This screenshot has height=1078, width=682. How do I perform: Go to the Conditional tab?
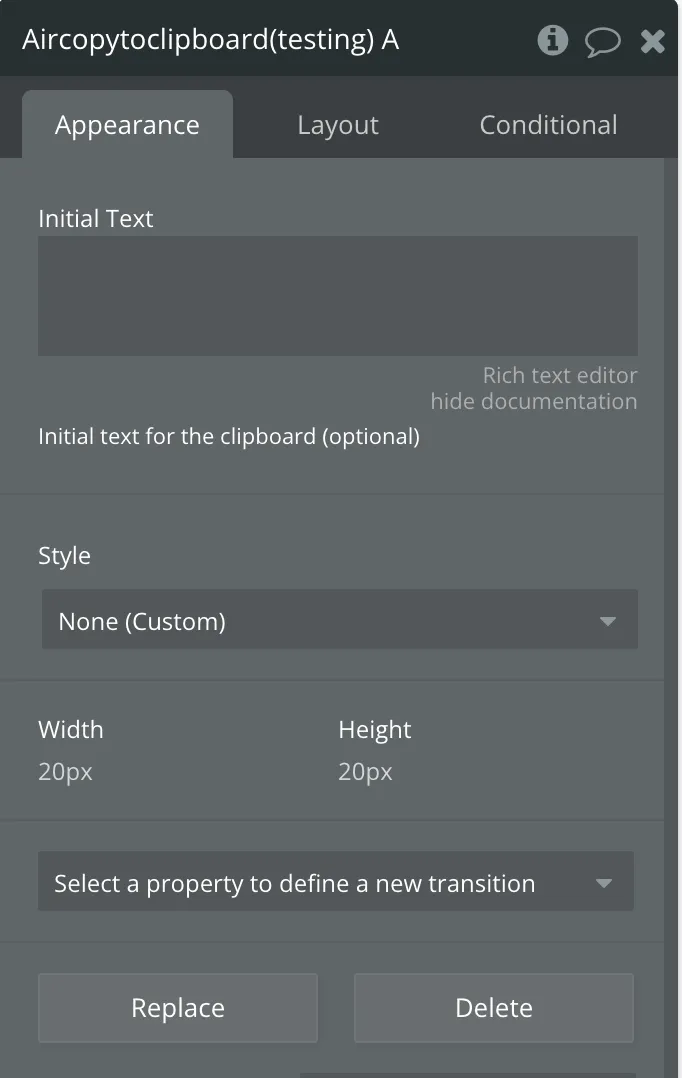pos(548,125)
